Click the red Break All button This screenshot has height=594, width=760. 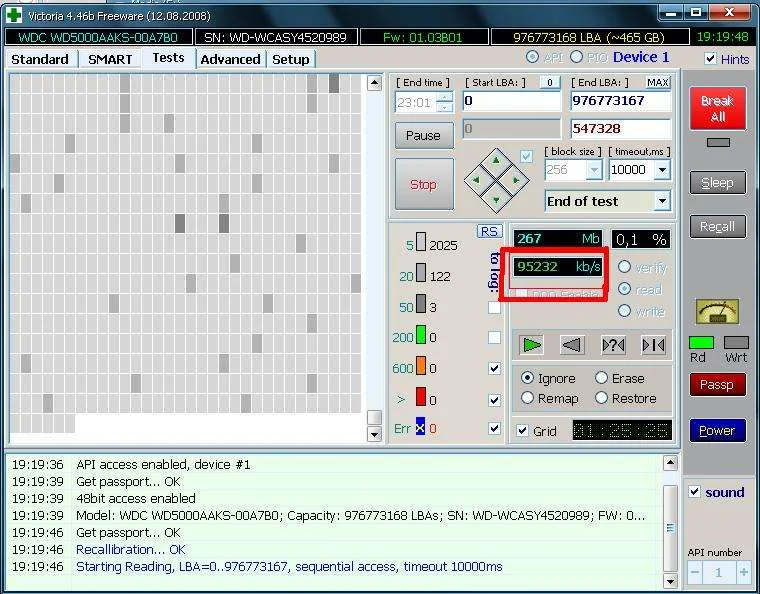click(718, 109)
